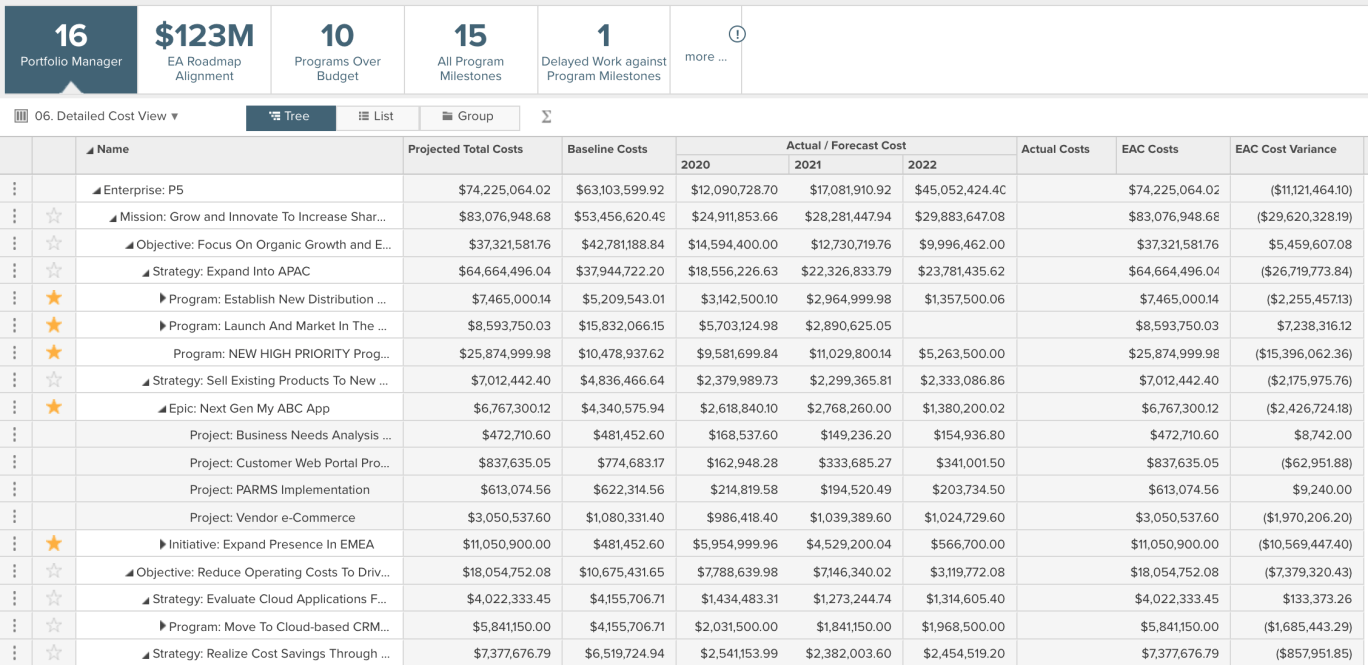The image size is (1368, 665).
Task: Collapse Strategy: Expand Into APAC node
Action: pos(146,272)
